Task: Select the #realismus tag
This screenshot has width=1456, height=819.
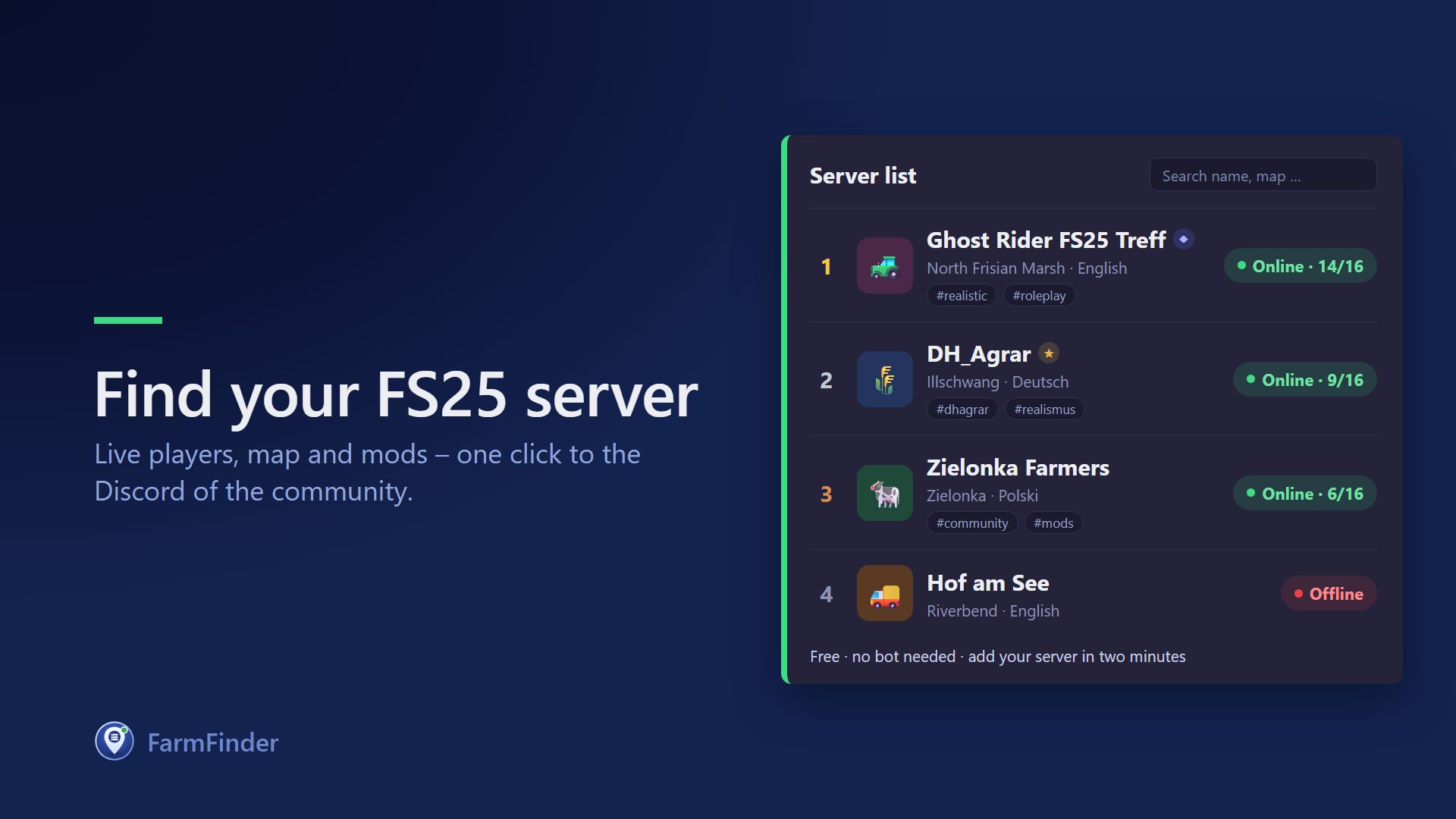Action: [x=1045, y=409]
